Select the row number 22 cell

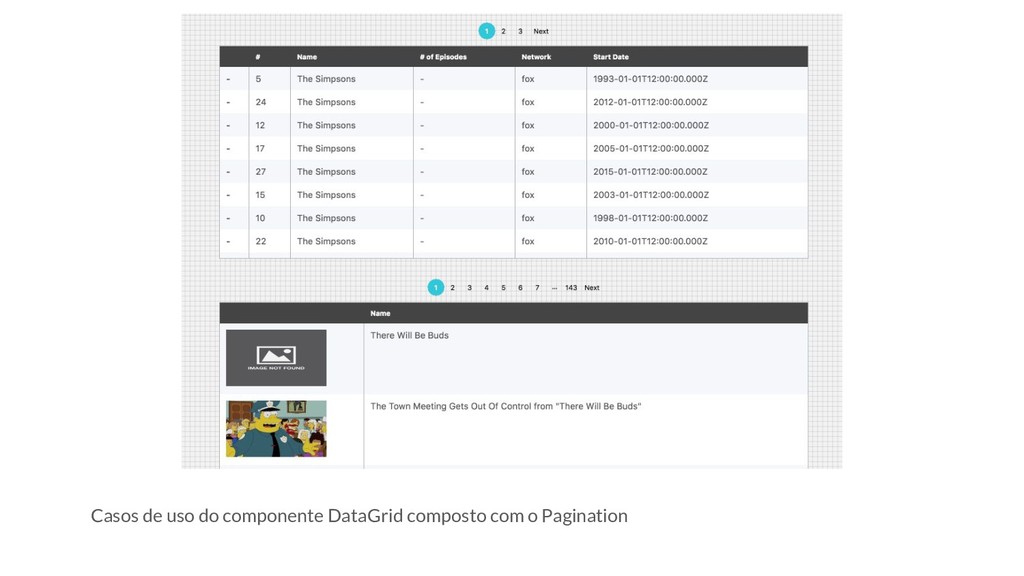[x=261, y=241]
